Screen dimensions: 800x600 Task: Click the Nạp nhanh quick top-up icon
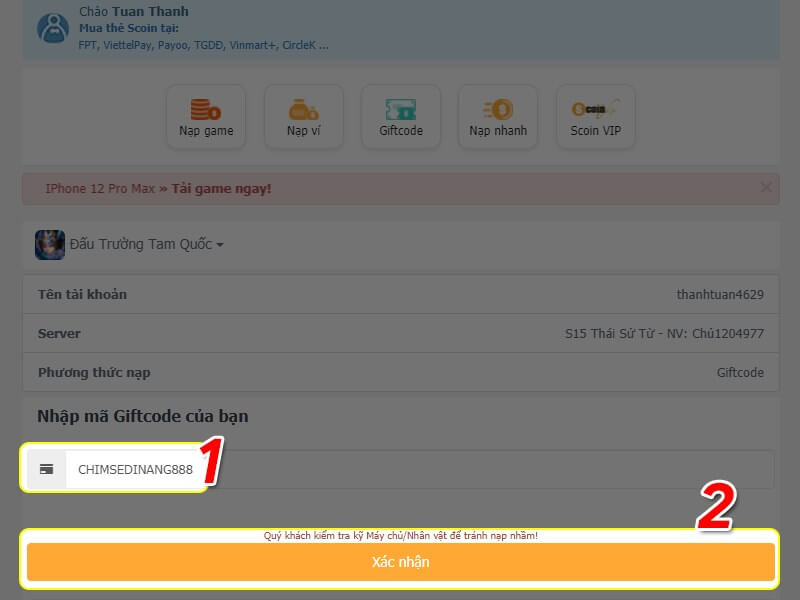(497, 116)
